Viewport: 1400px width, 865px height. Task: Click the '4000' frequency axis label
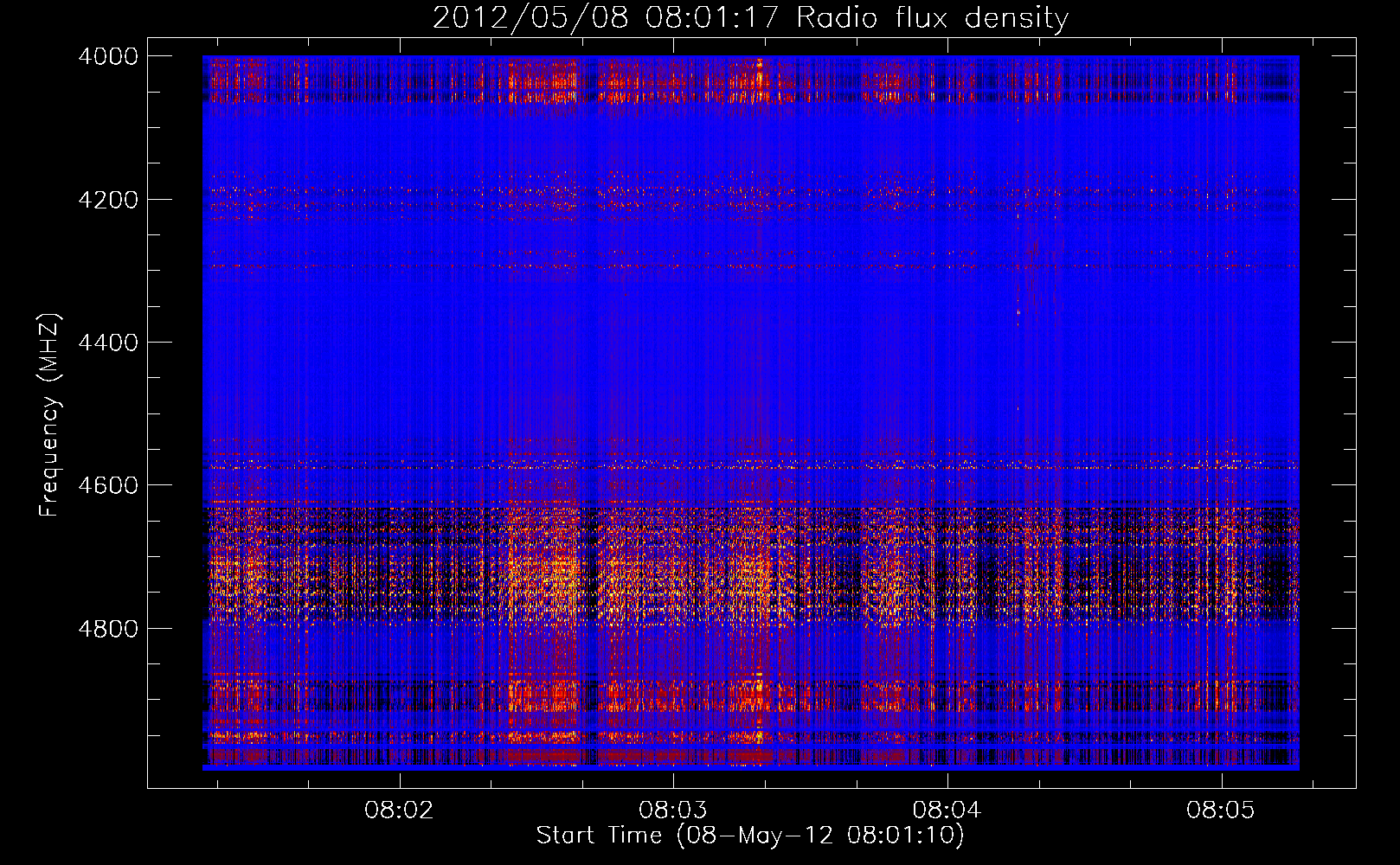pos(108,56)
